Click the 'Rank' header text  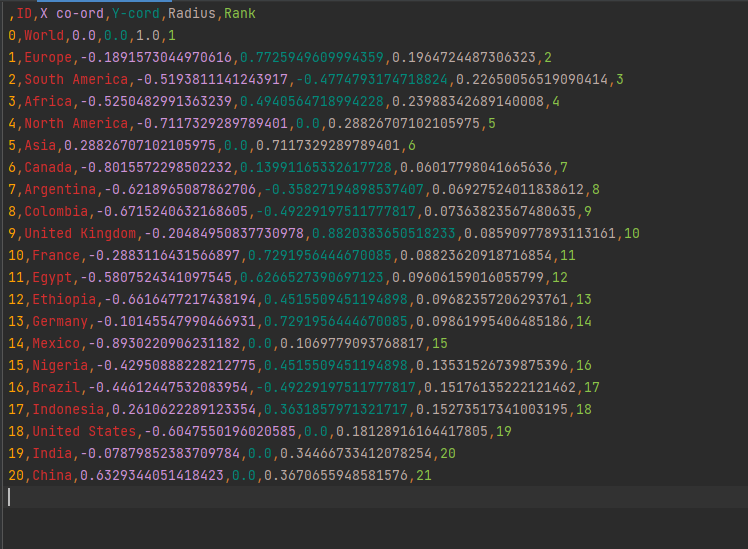pos(240,14)
